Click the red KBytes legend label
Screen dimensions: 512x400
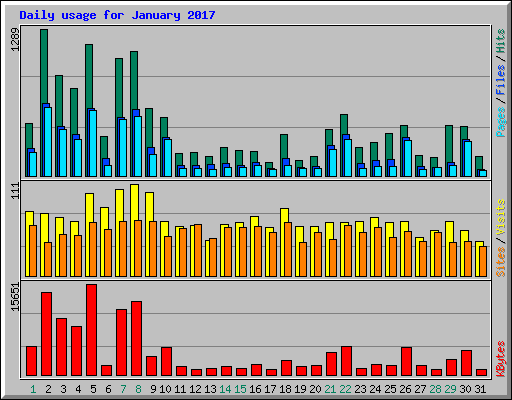click(501, 358)
